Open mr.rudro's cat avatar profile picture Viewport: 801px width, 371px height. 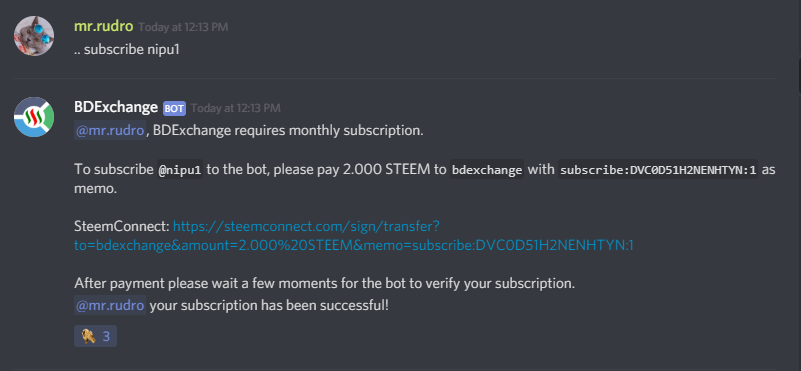click(34, 36)
